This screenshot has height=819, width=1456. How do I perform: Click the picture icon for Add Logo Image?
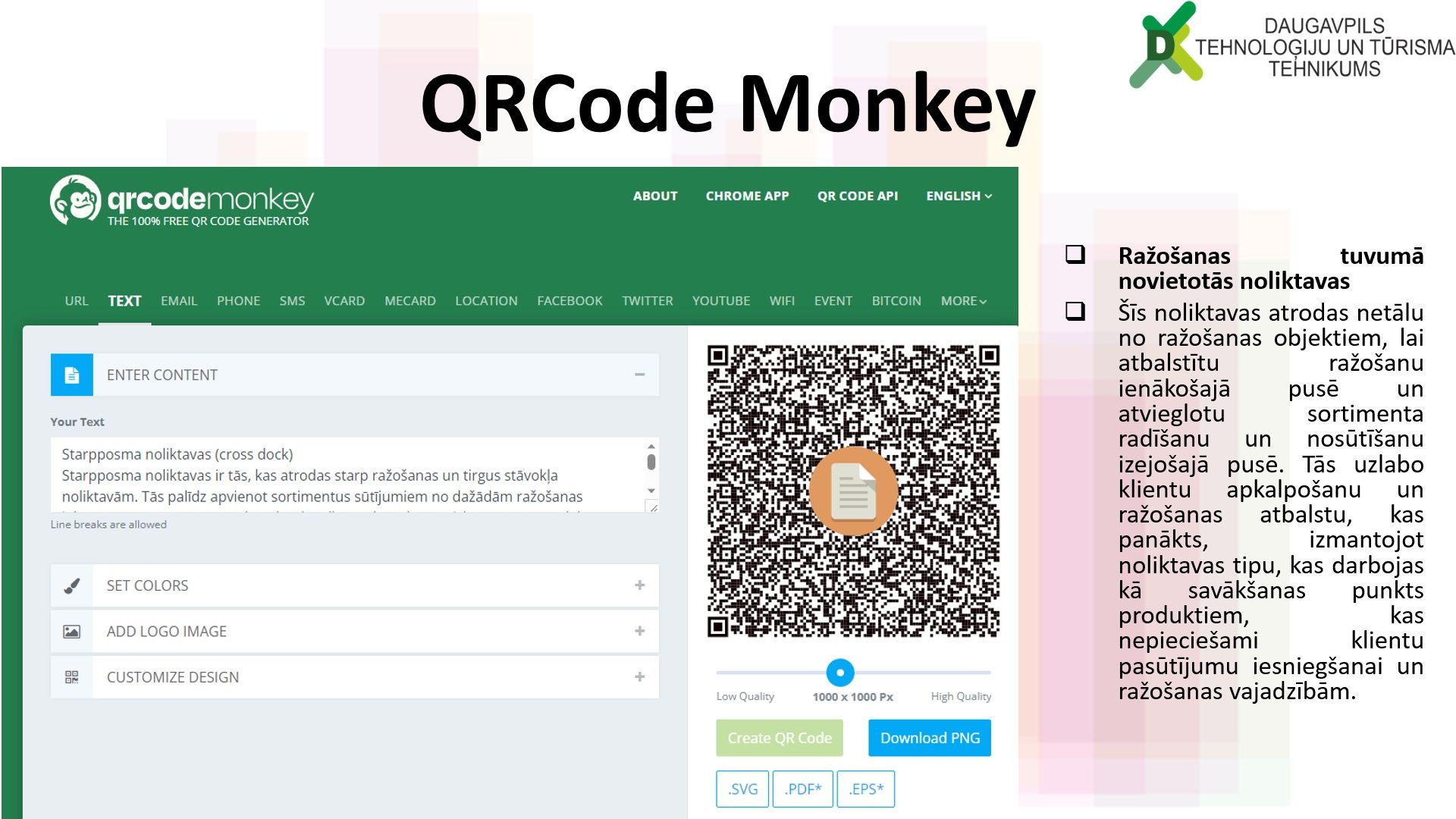[72, 632]
